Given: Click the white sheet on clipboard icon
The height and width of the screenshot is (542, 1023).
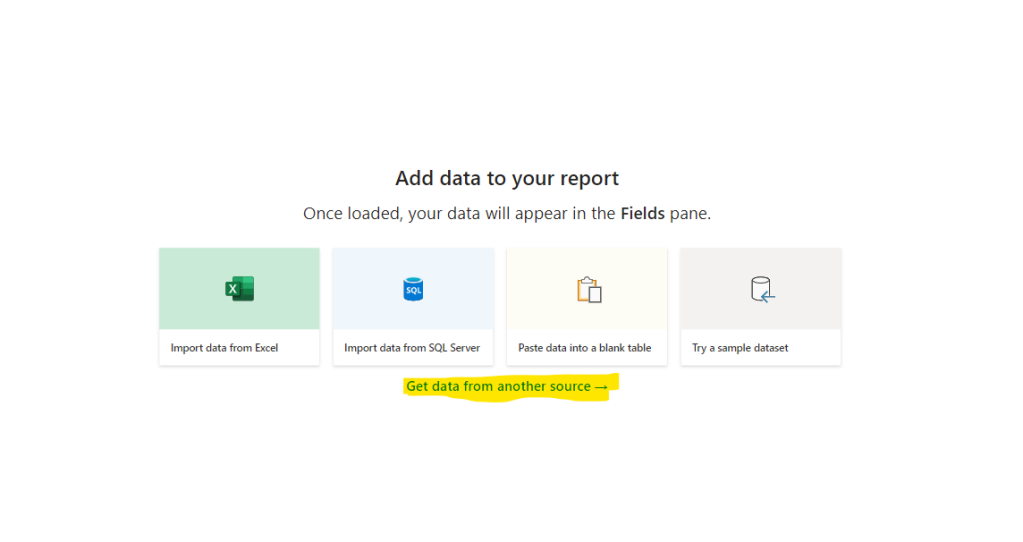Looking at the screenshot, I should click(595, 295).
